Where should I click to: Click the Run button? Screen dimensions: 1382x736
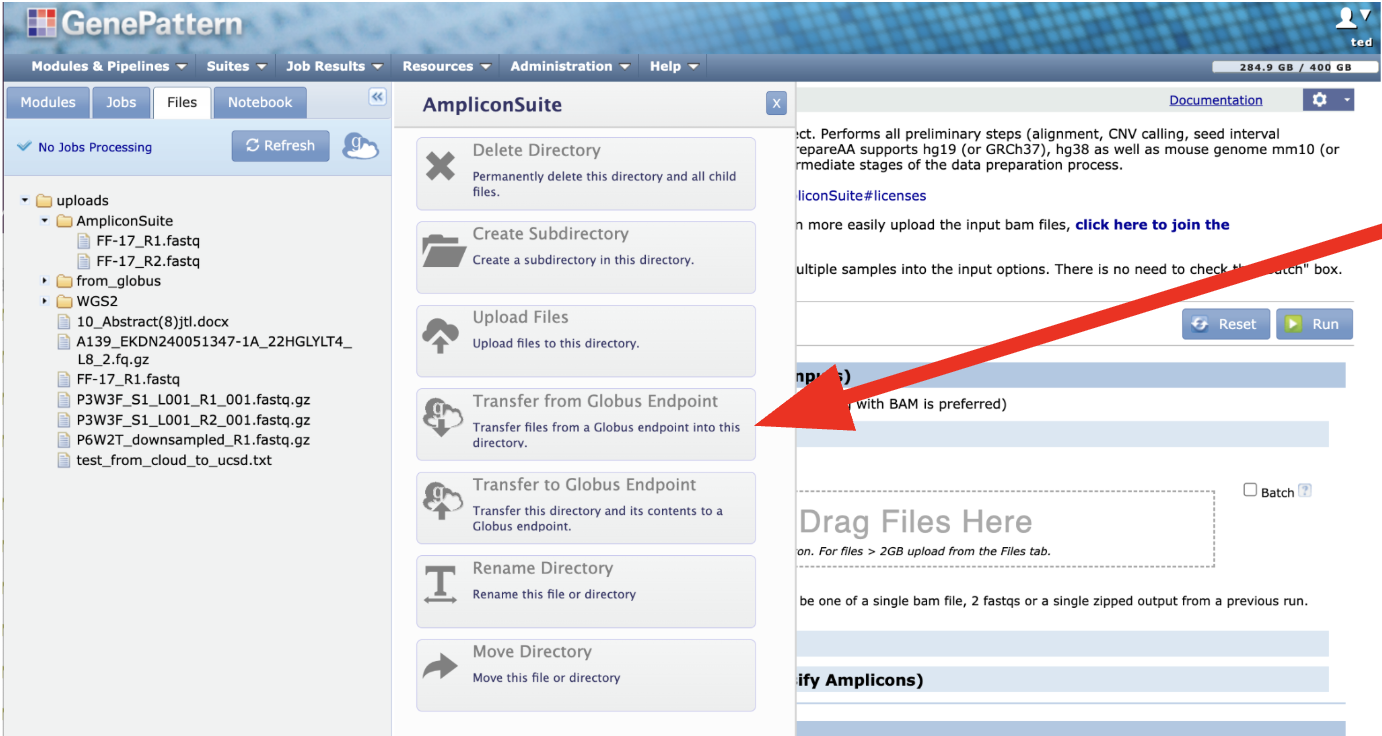1314,324
